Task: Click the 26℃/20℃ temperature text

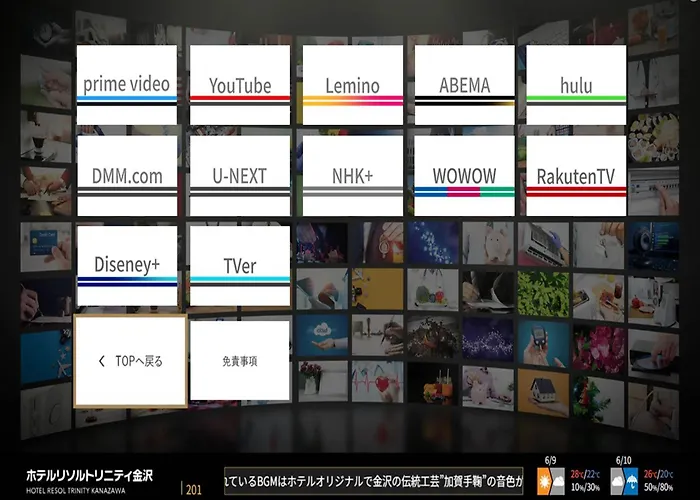Action: [x=658, y=474]
